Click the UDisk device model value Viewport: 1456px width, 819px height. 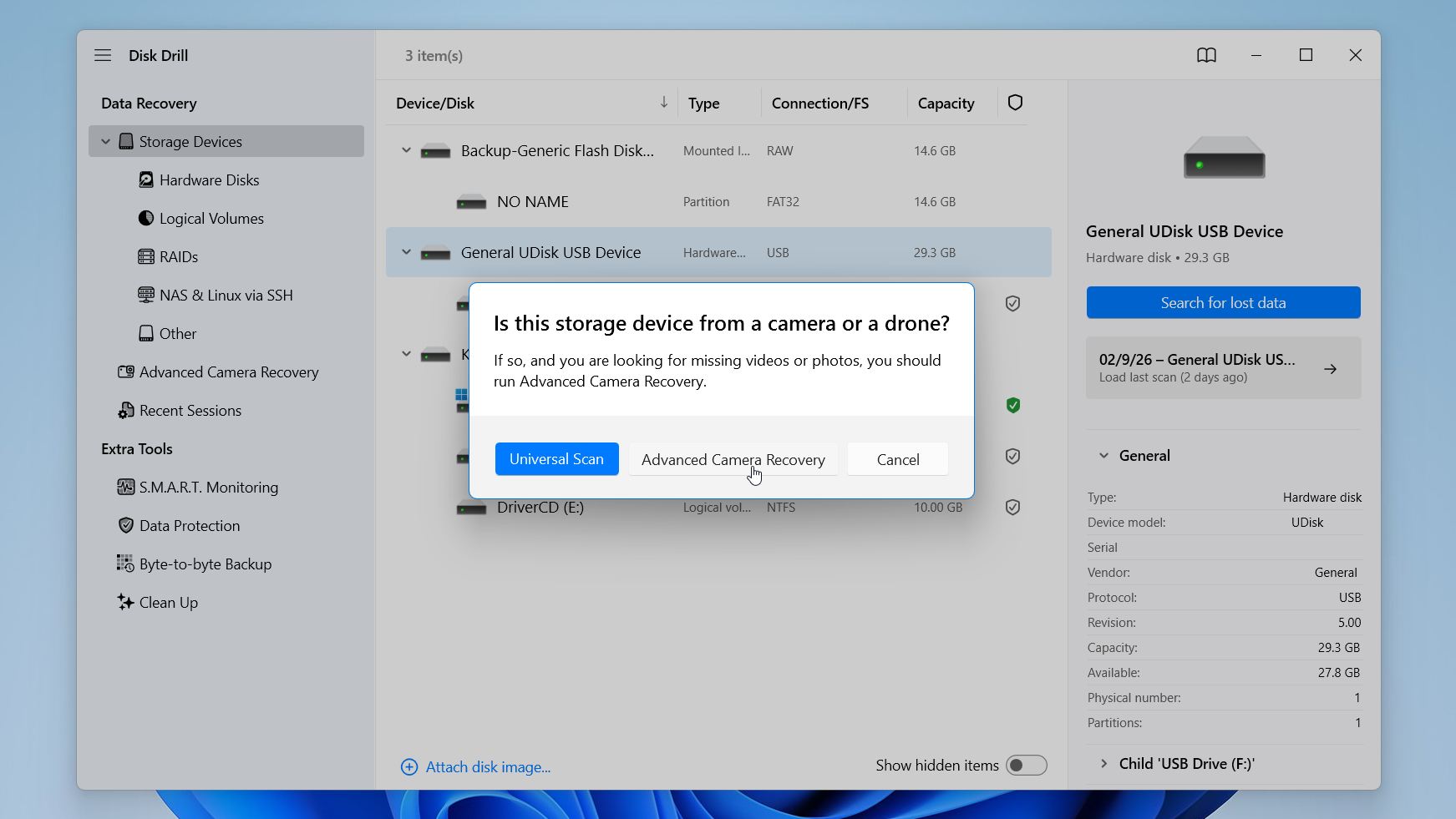coord(1307,522)
